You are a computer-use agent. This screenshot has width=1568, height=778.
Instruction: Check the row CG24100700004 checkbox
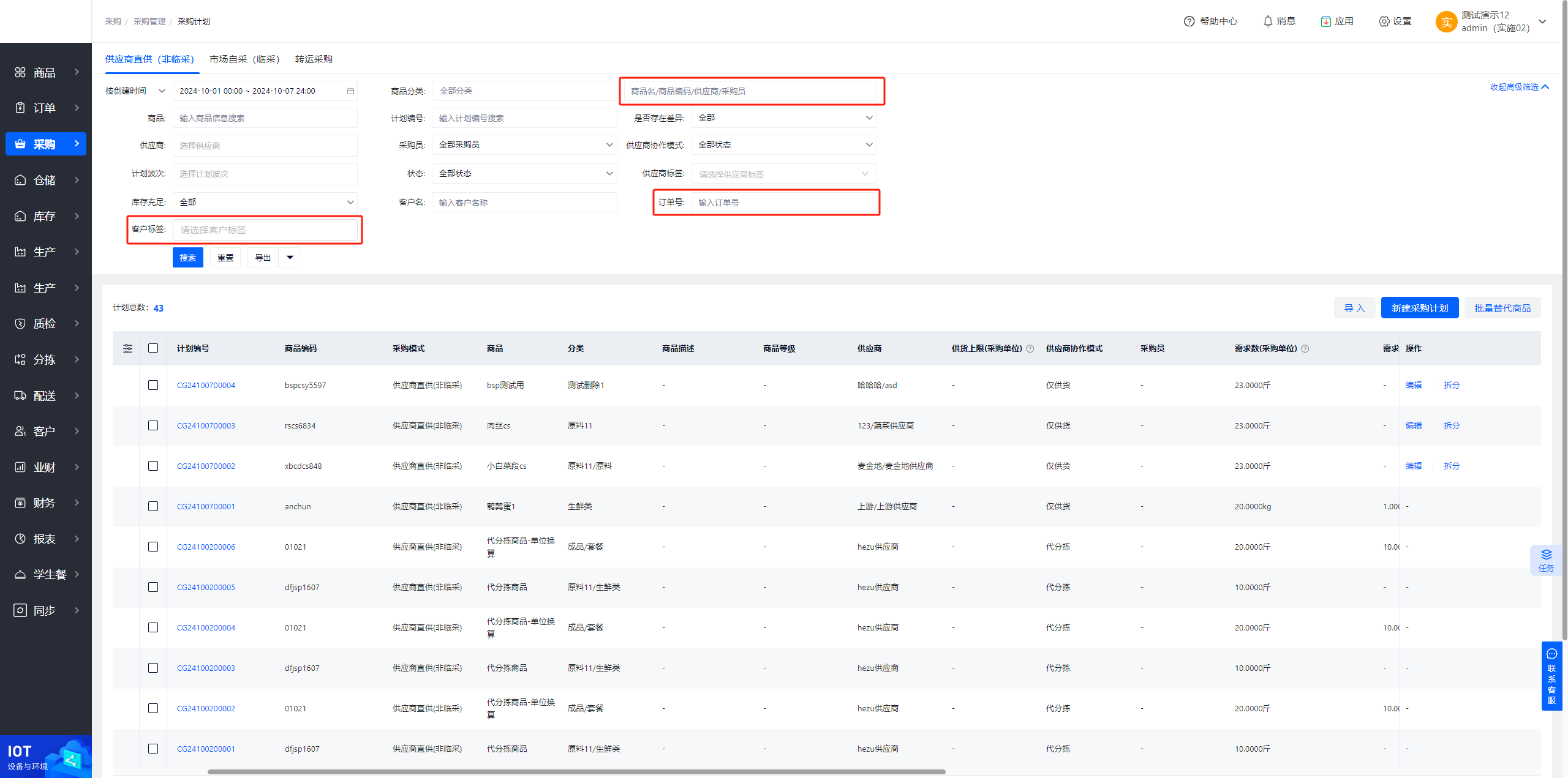[153, 385]
